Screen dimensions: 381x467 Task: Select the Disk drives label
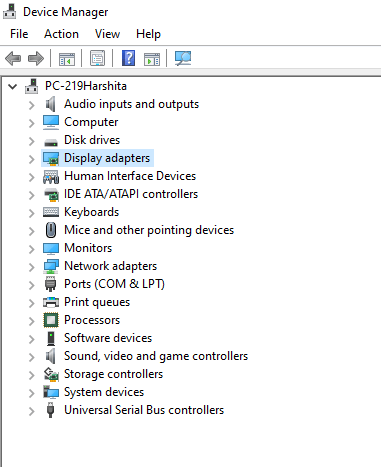pos(92,140)
